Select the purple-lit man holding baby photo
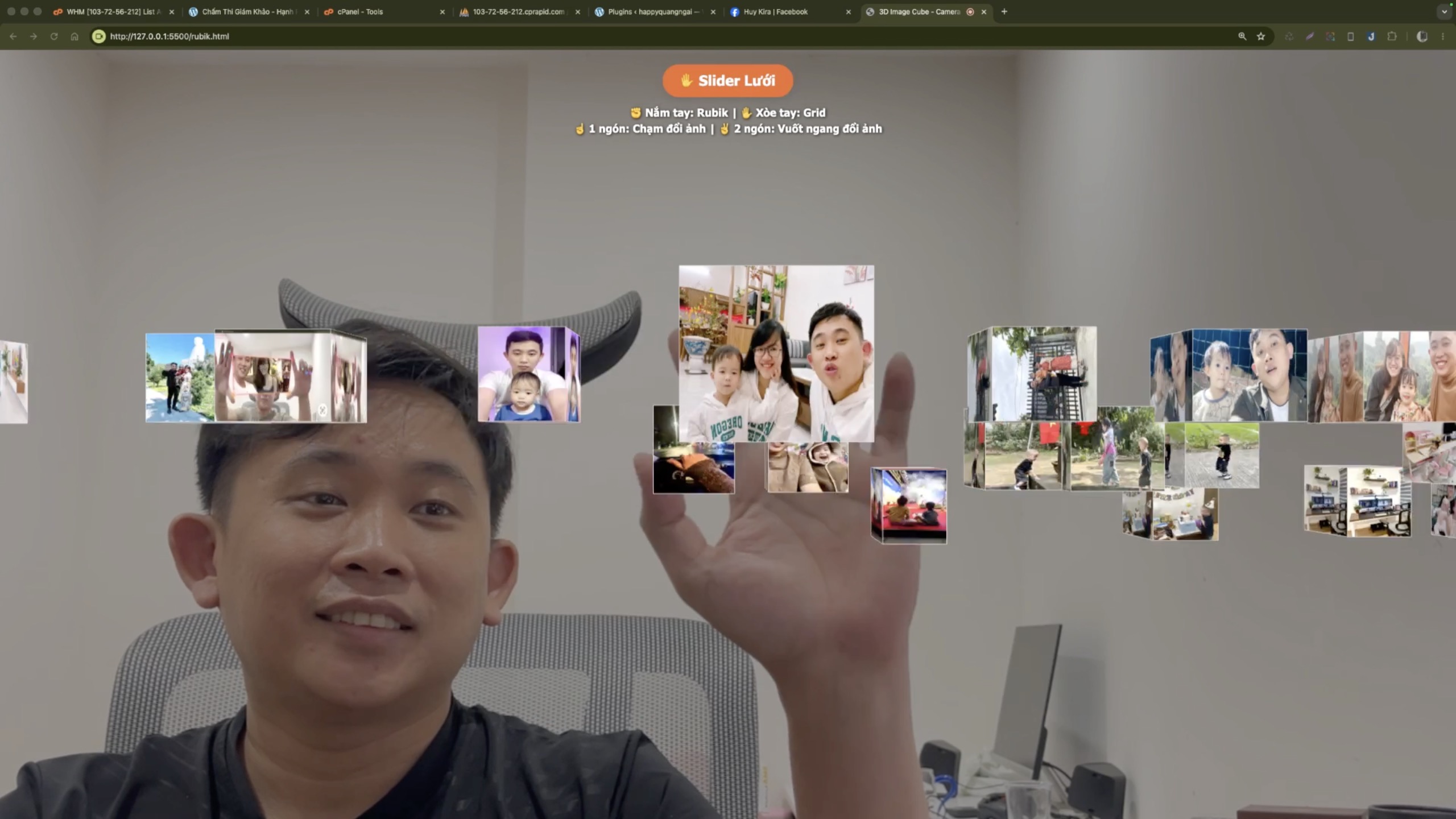Screen dimensions: 1456x819 pyautogui.click(x=522, y=374)
